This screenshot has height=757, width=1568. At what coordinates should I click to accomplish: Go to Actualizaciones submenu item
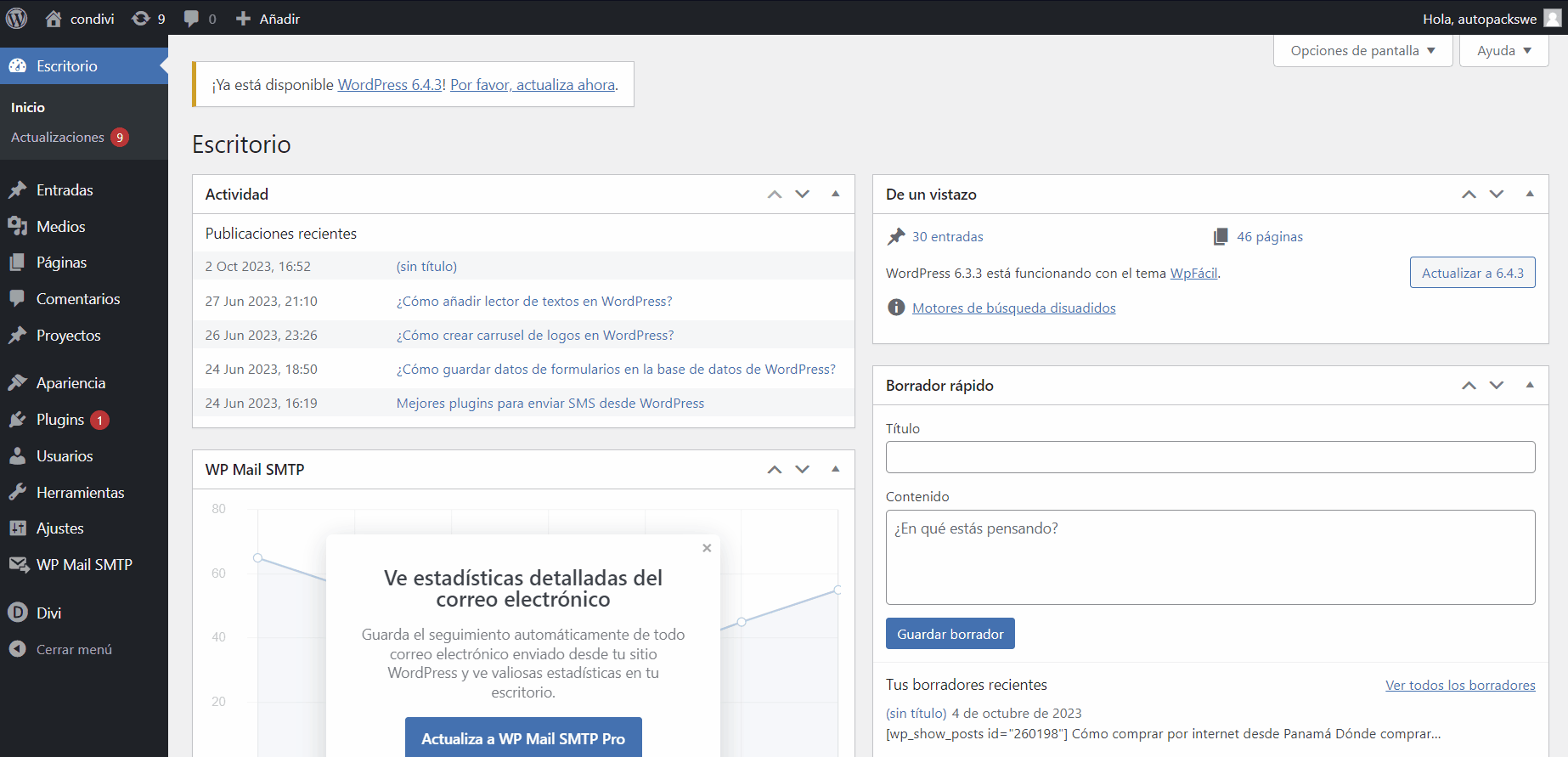[x=58, y=137]
